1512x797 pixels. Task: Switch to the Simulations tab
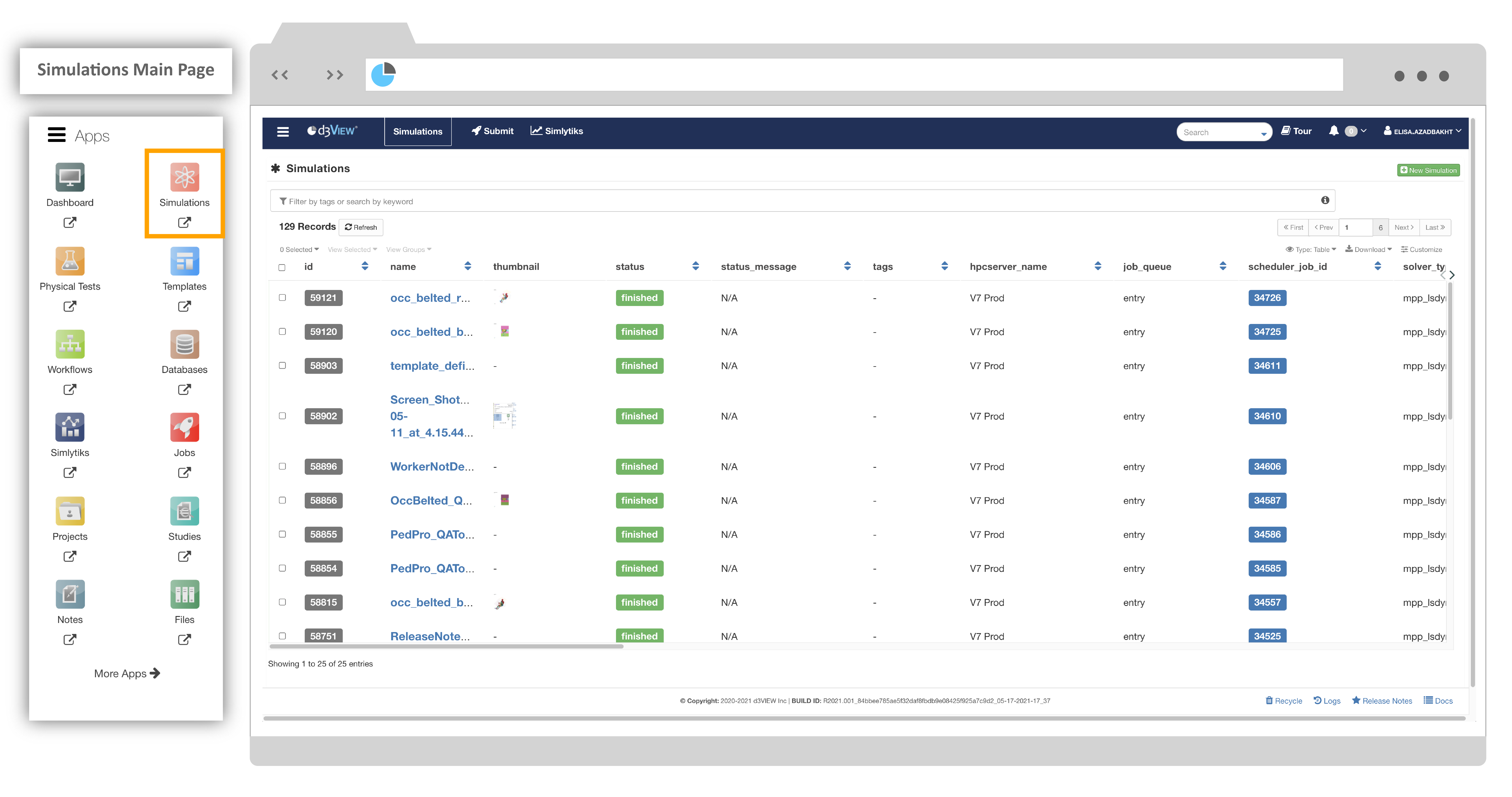point(418,132)
